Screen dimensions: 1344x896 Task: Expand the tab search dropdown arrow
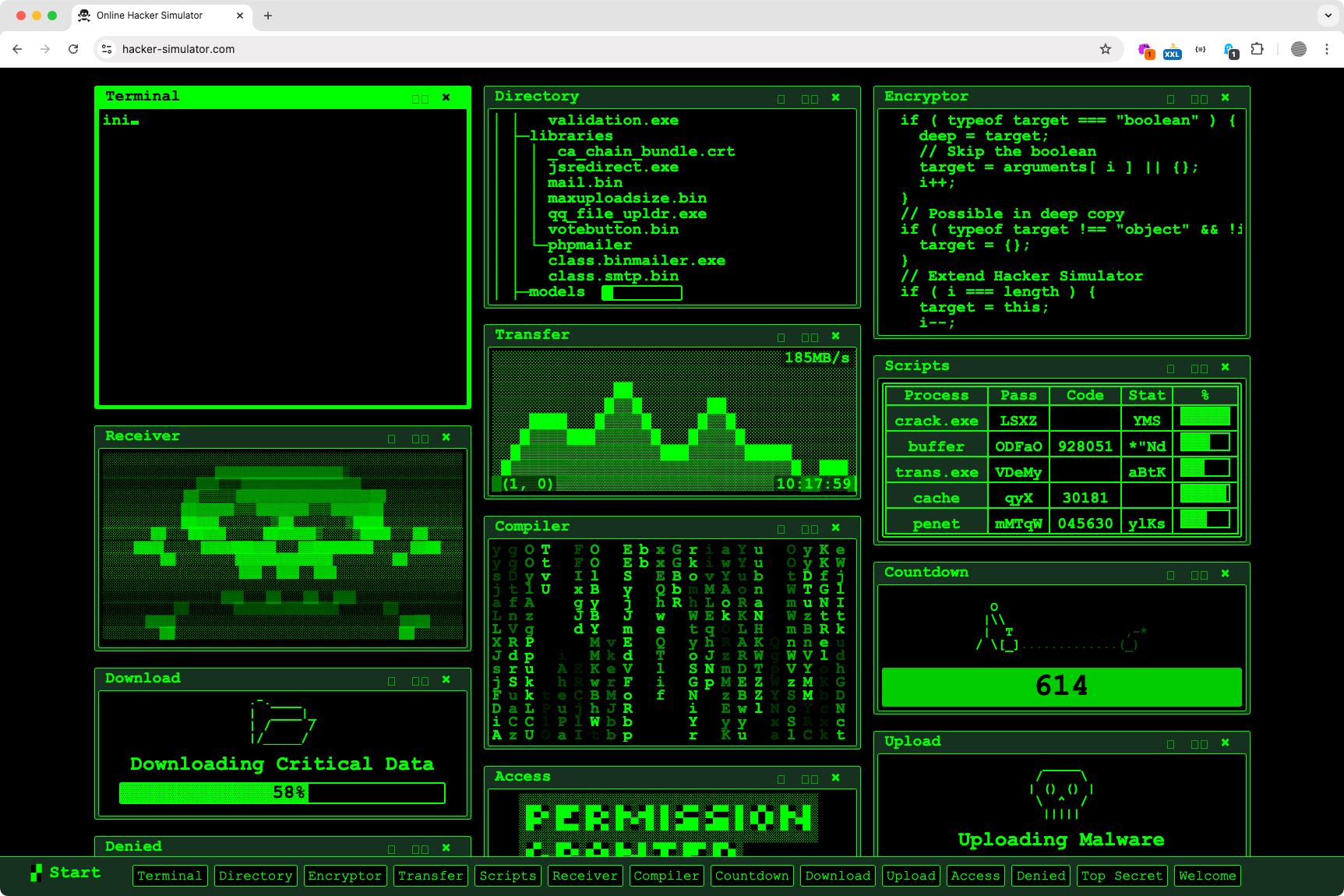1328,16
